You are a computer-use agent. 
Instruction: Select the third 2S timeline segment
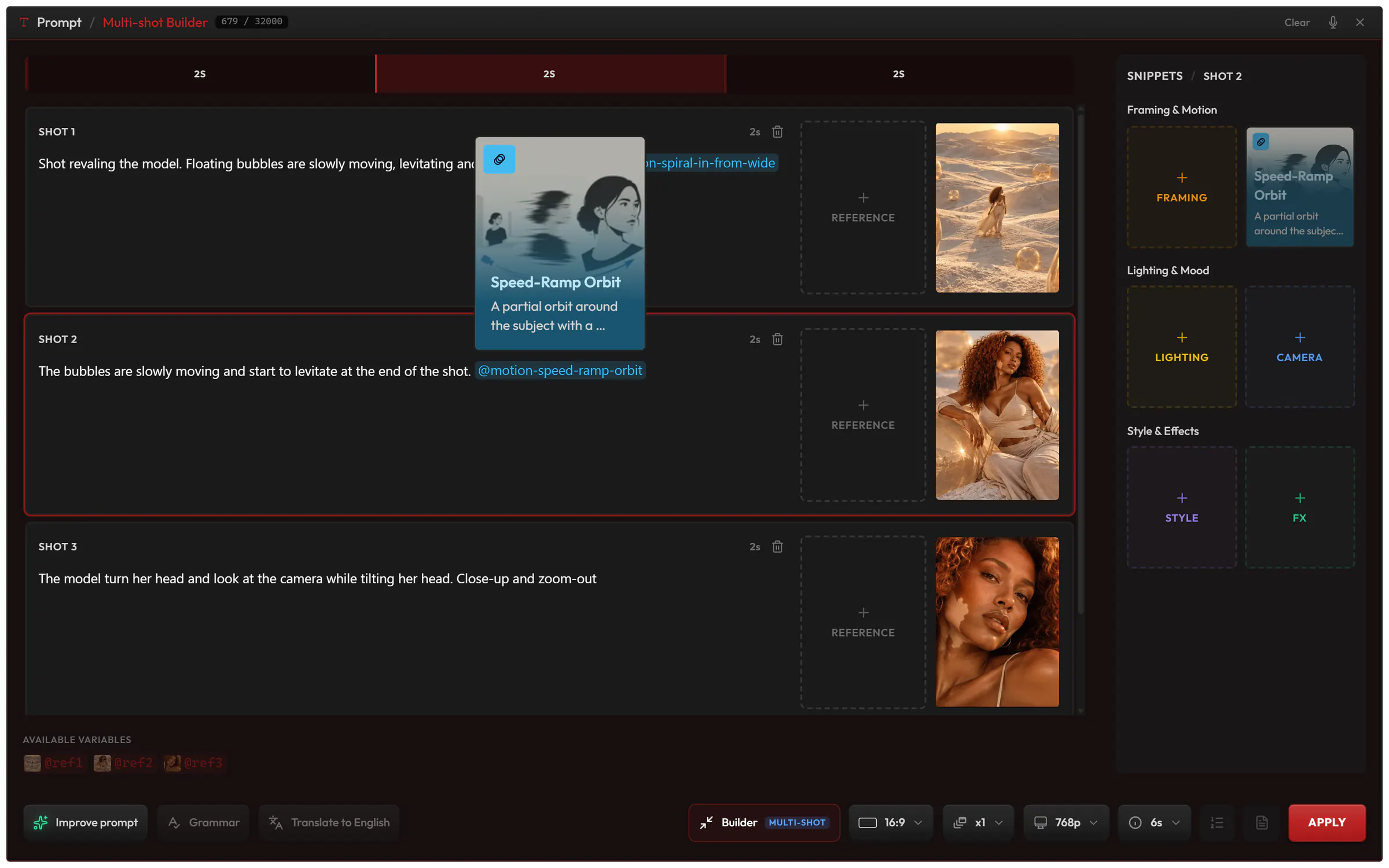(899, 73)
